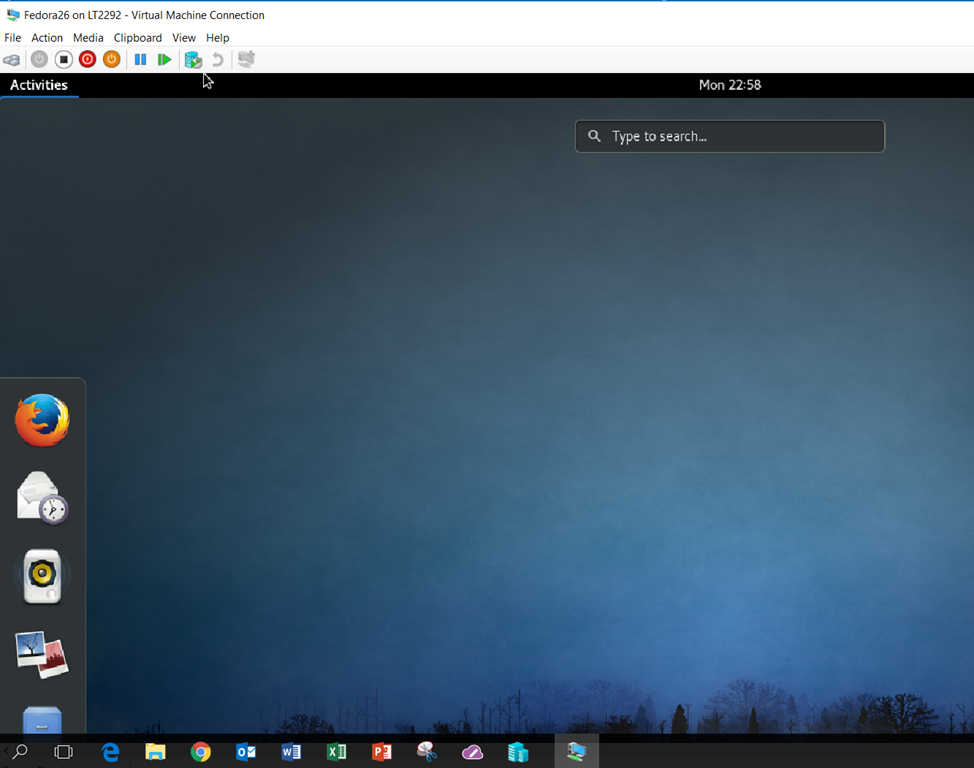This screenshot has width=974, height=768.
Task: Open the Mon 22:58 clock panel
Action: click(x=730, y=85)
